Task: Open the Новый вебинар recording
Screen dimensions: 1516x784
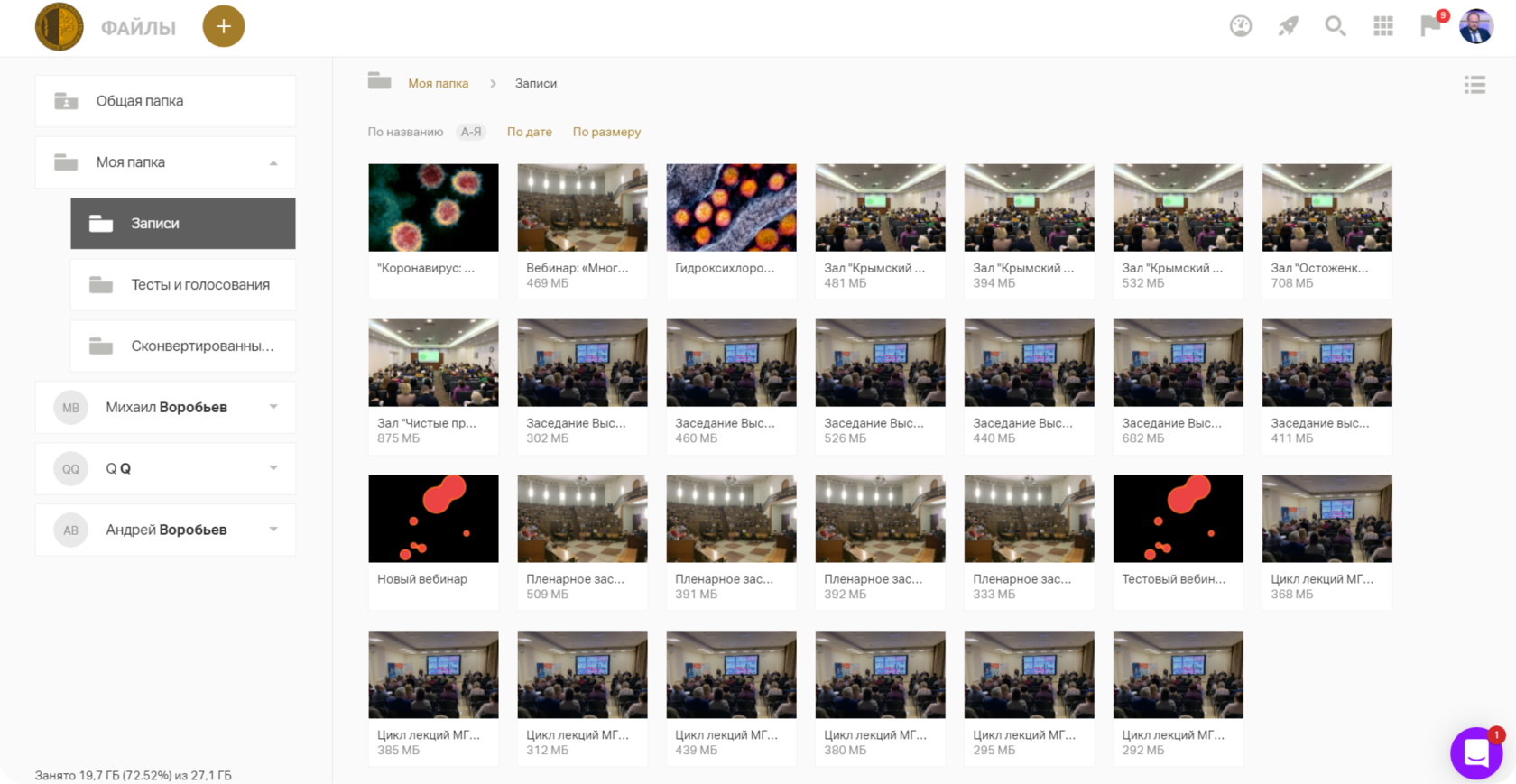Action: point(433,541)
